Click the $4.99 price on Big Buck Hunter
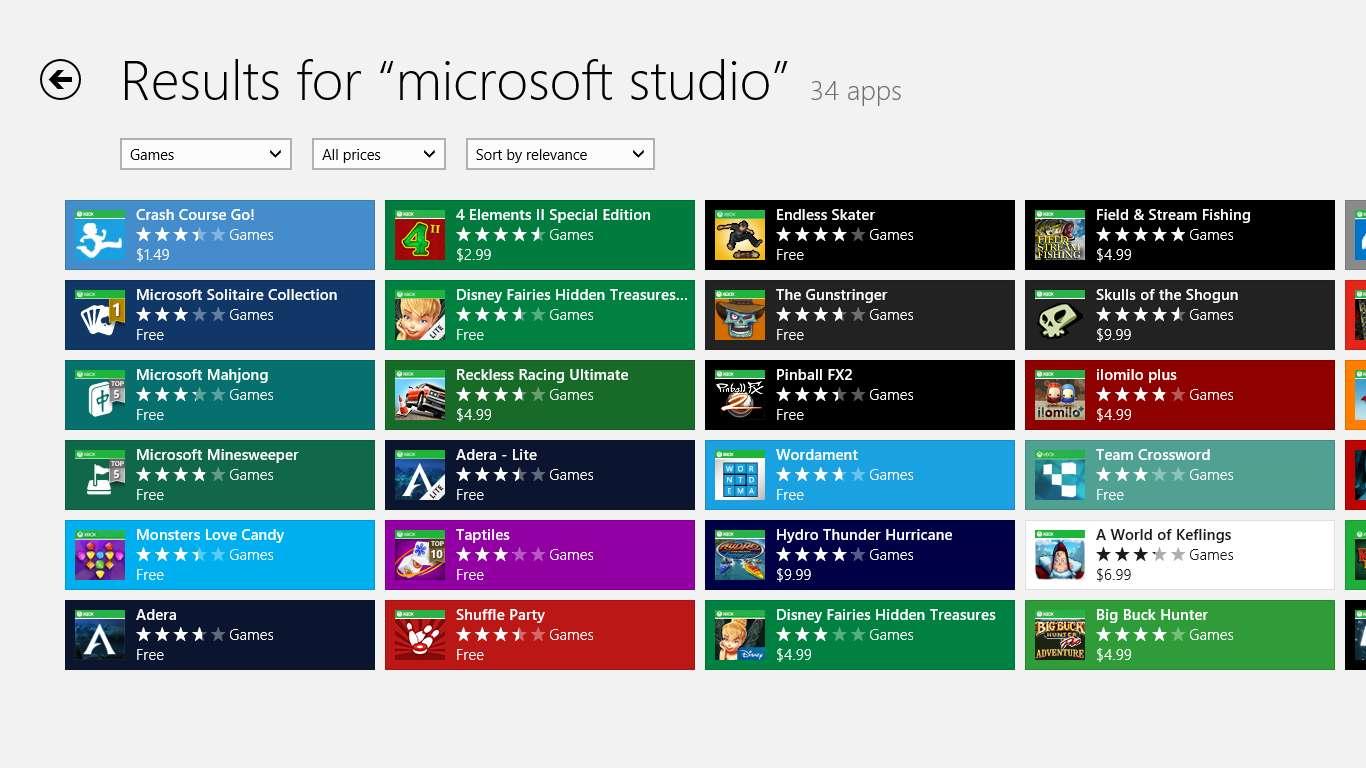The width and height of the screenshot is (1366, 768). pos(1114,655)
